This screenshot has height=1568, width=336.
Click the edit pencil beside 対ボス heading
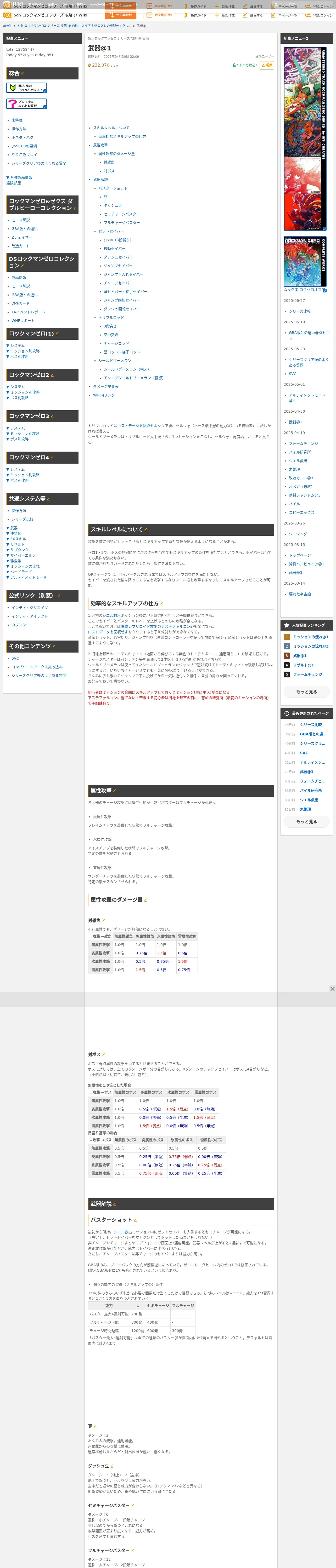click(104, 1055)
